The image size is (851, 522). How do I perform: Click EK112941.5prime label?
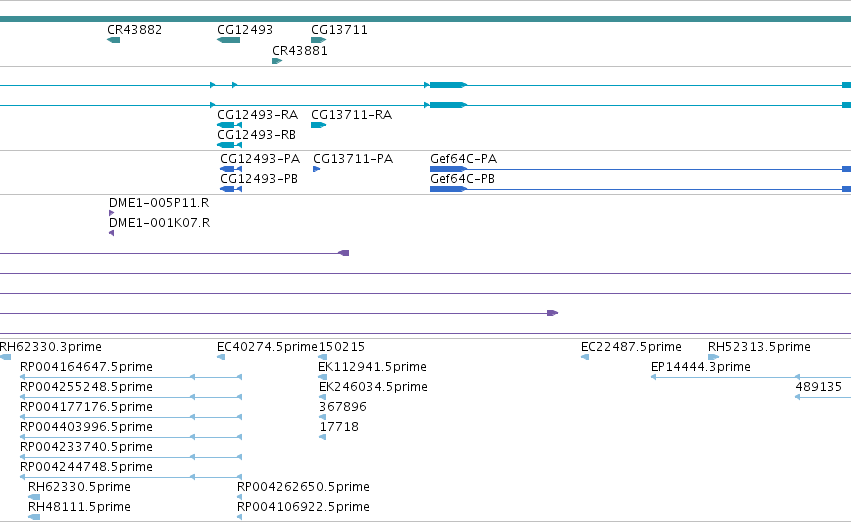[372, 367]
